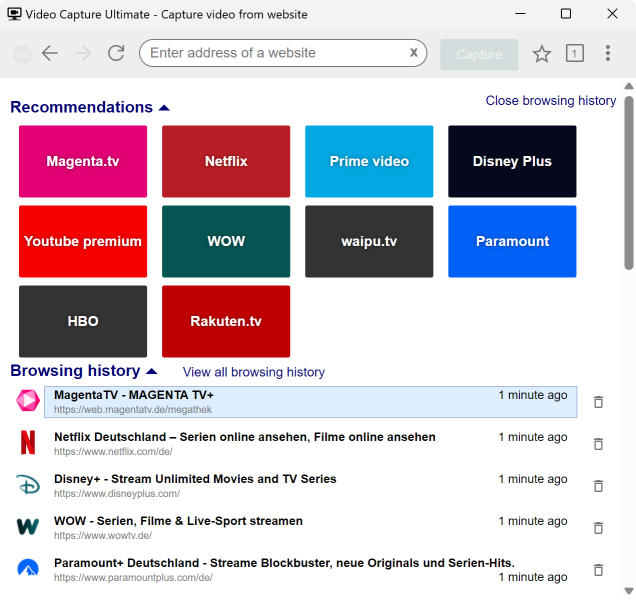636x600 pixels.
Task: Open the View all browsing history link
Action: [253, 372]
